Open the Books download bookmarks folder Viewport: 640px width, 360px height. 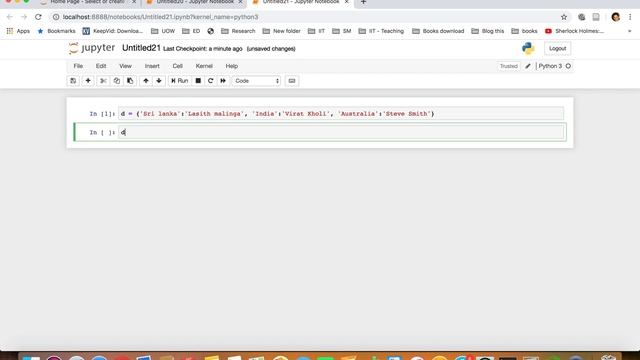438,31
